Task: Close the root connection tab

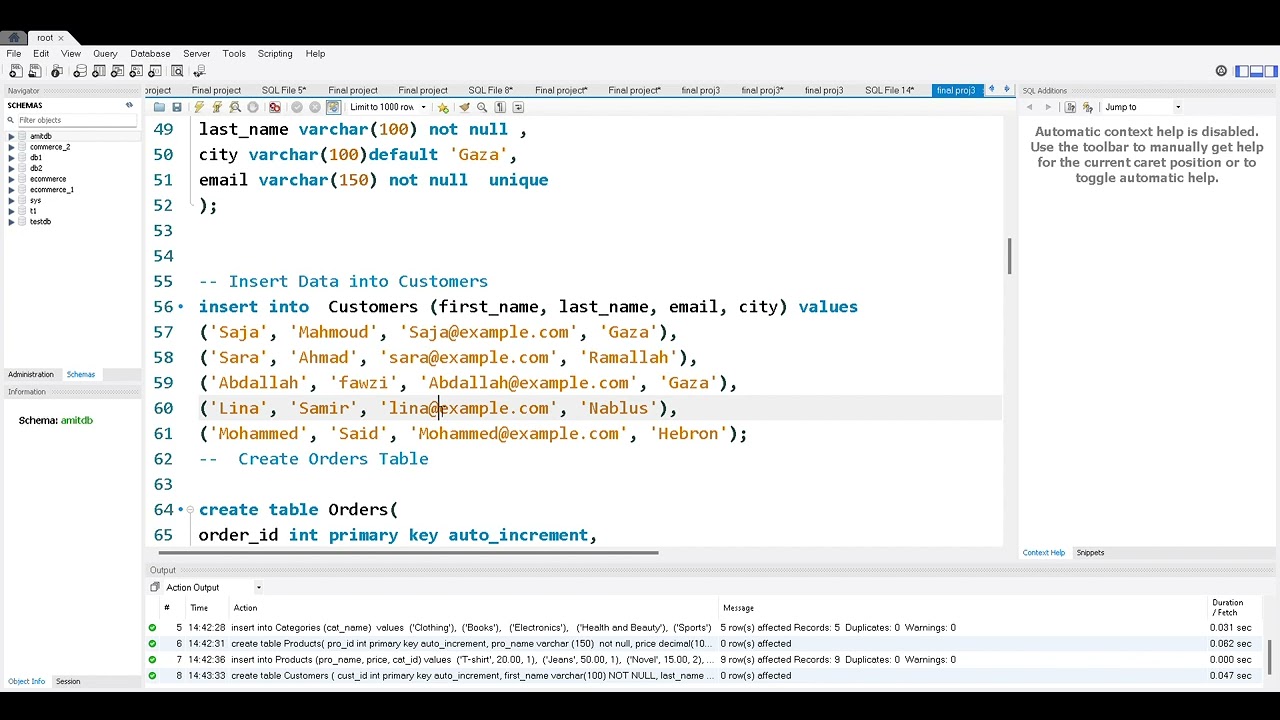Action: pos(60,38)
